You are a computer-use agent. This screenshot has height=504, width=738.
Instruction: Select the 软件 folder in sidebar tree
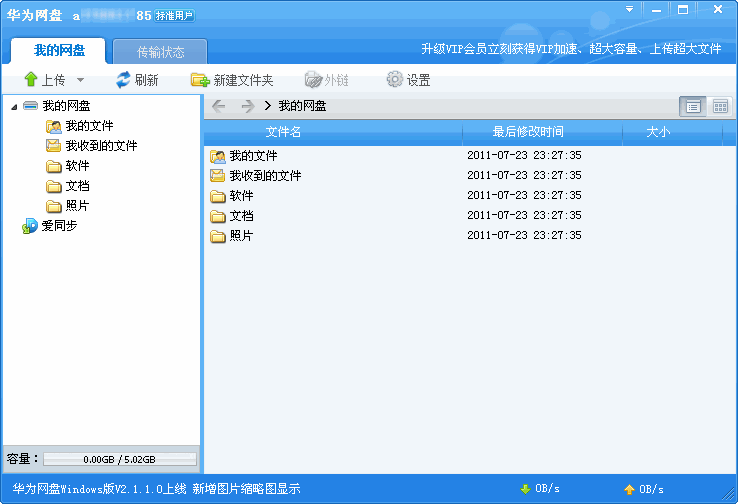pyautogui.click(x=78, y=166)
